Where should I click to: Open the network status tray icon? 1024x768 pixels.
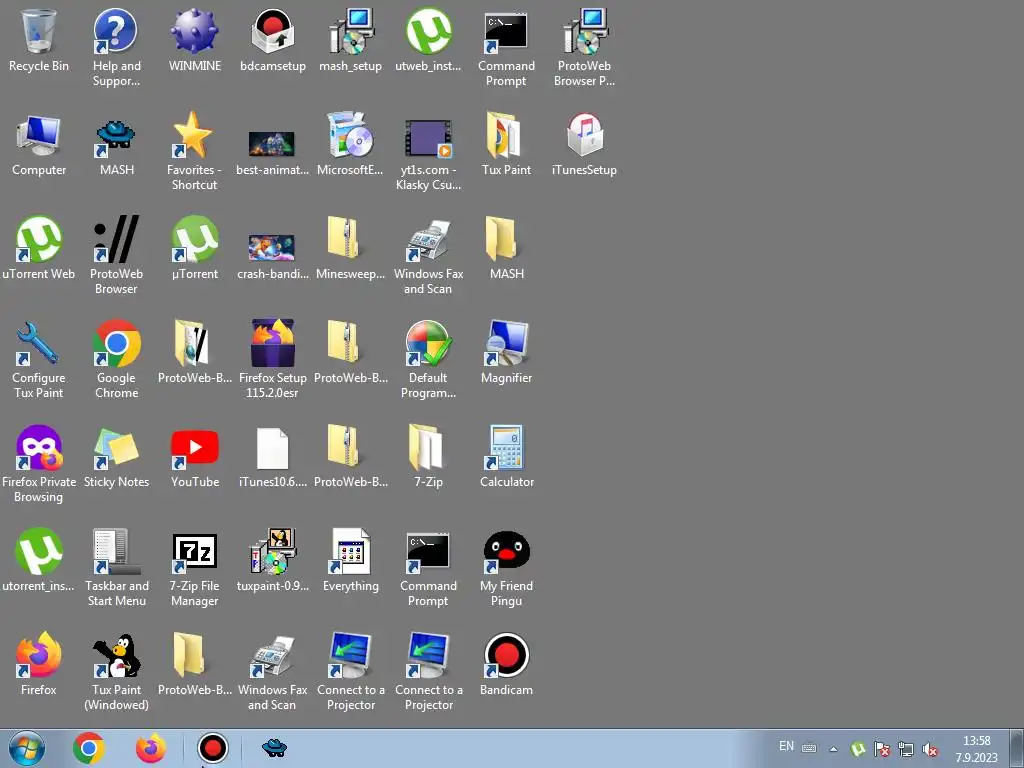[x=906, y=749]
